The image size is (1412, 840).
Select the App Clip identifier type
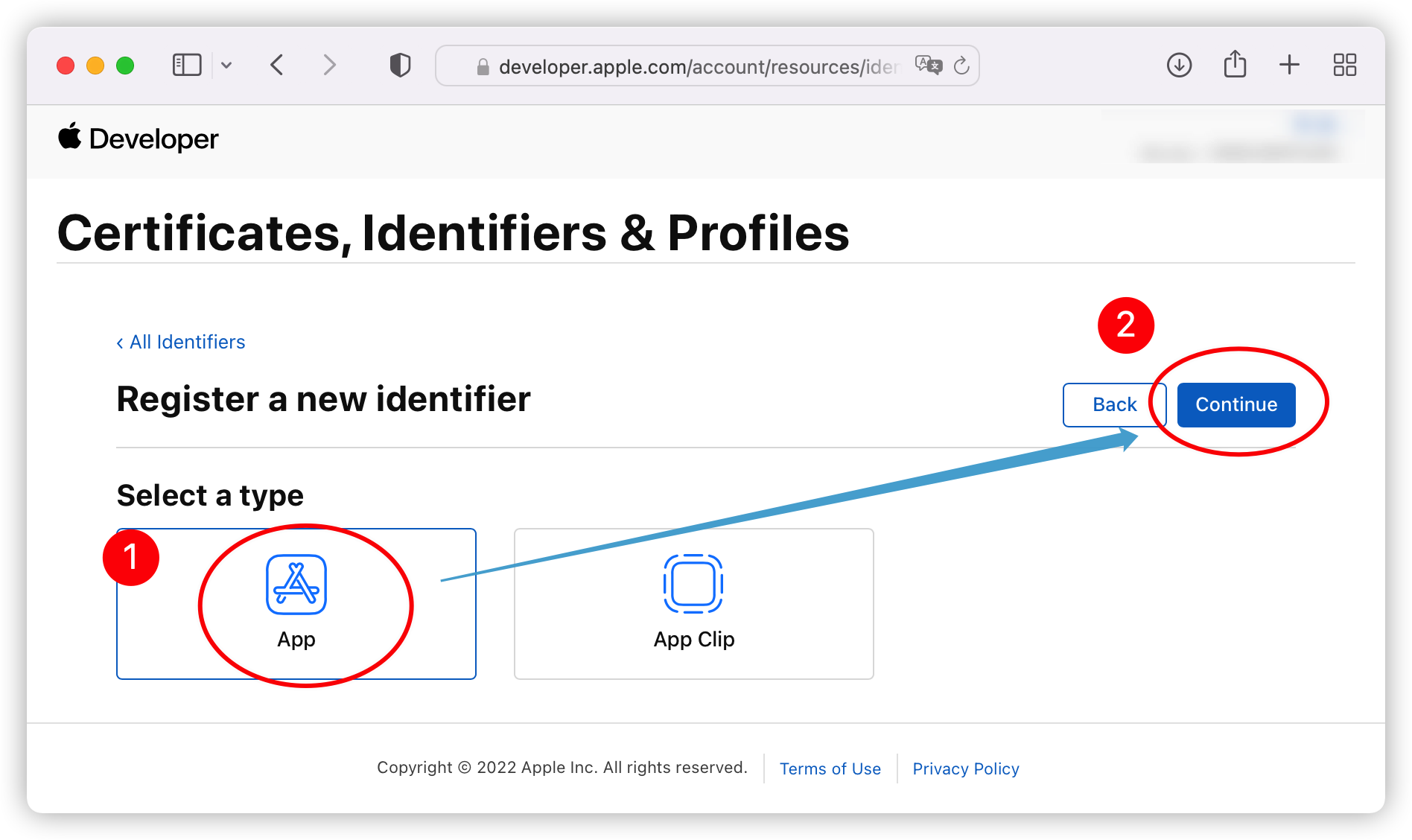pos(694,604)
